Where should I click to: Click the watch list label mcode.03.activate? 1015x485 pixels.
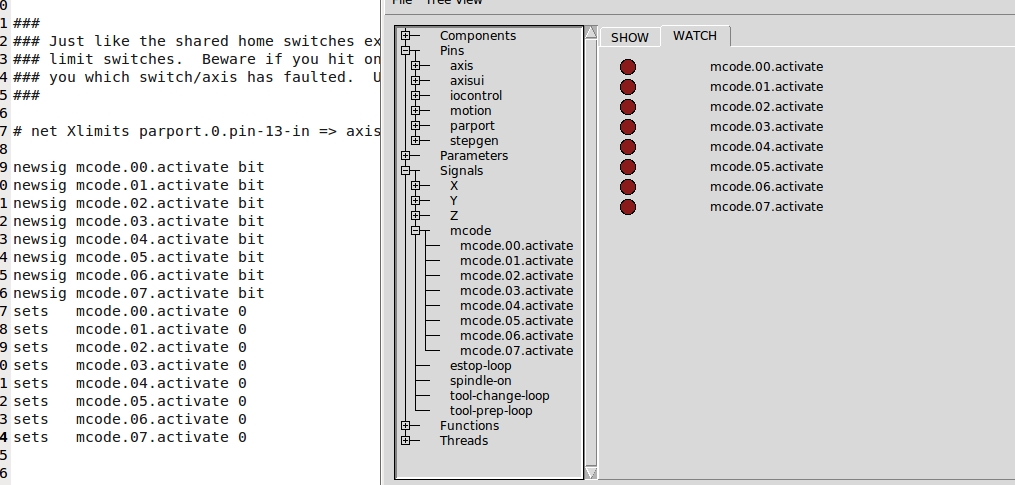[766, 127]
